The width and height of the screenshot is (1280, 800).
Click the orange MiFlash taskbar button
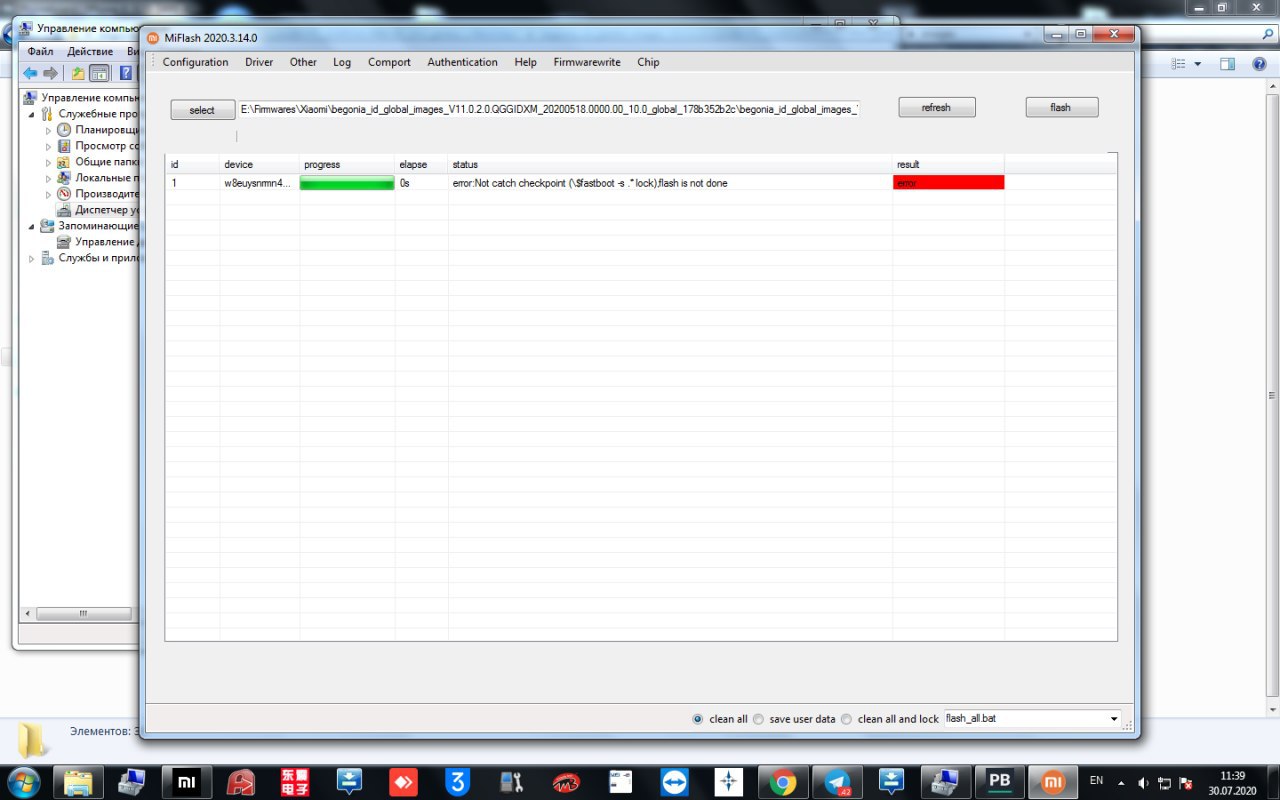[x=1053, y=782]
